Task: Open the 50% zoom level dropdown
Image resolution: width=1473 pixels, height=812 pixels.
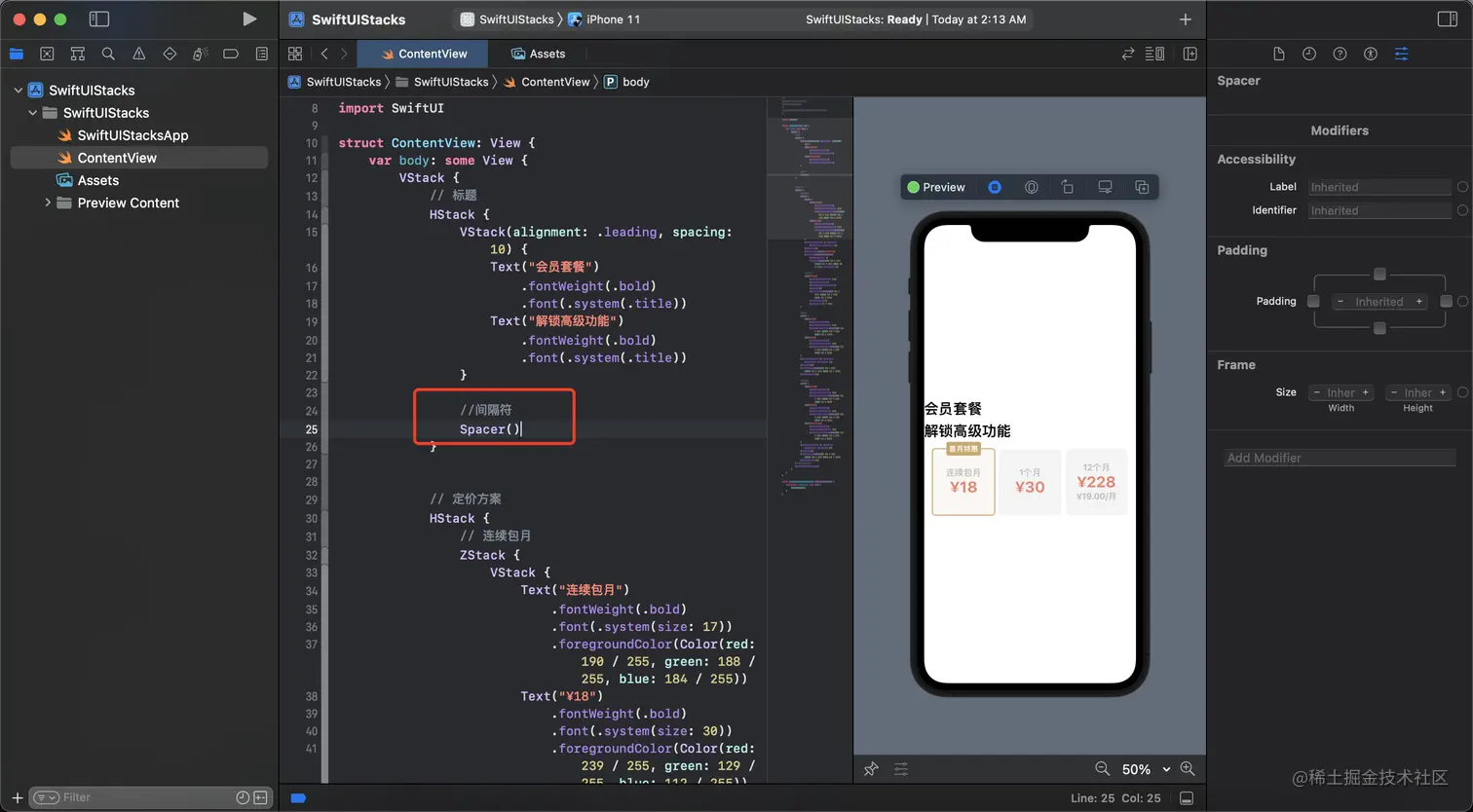Action: [1146, 769]
